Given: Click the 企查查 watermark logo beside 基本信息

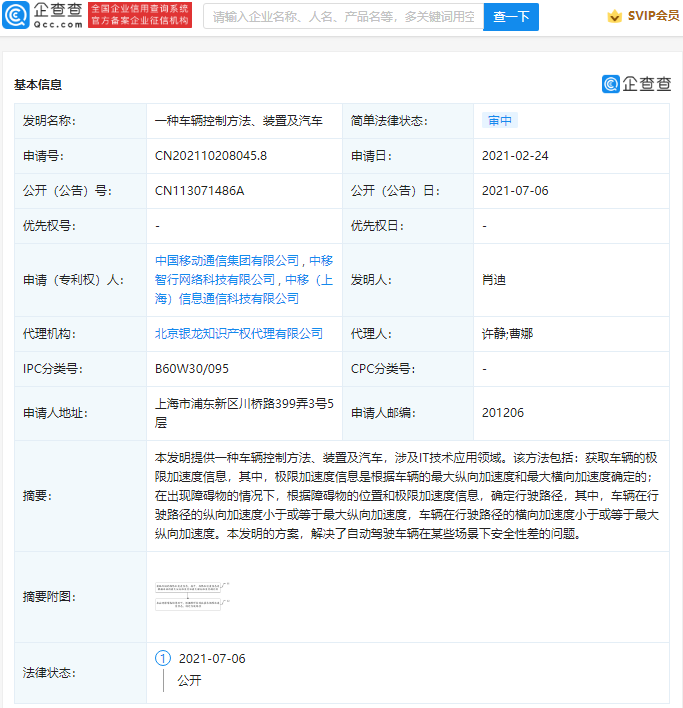Looking at the screenshot, I should 636,84.
